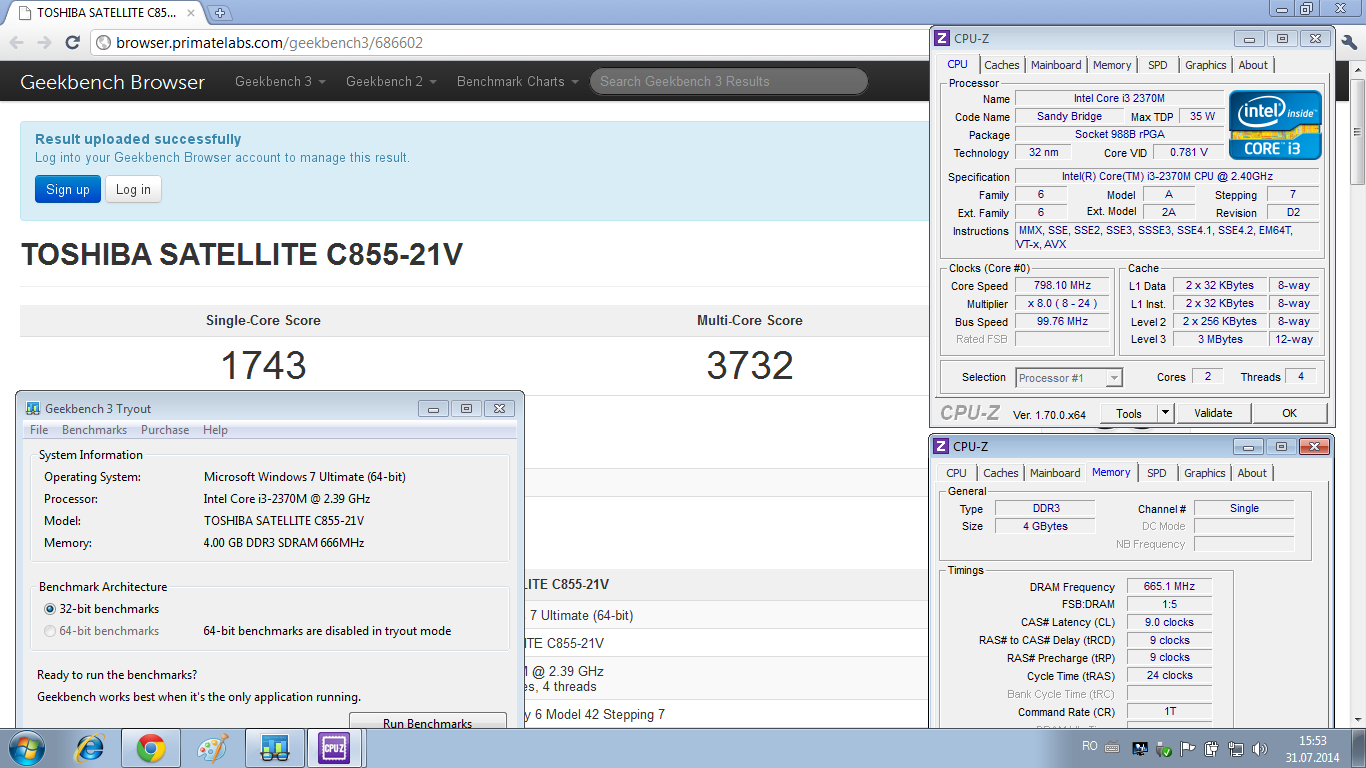Open Paint from the taskbar
Viewport: 1366px width, 768px height.
coord(213,748)
